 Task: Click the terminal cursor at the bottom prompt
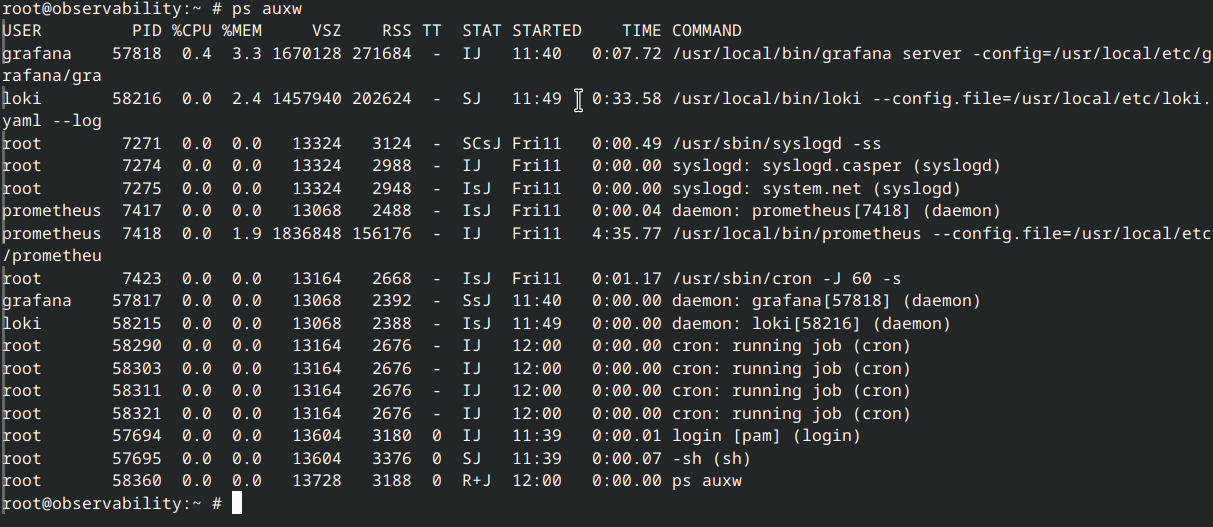coord(237,504)
